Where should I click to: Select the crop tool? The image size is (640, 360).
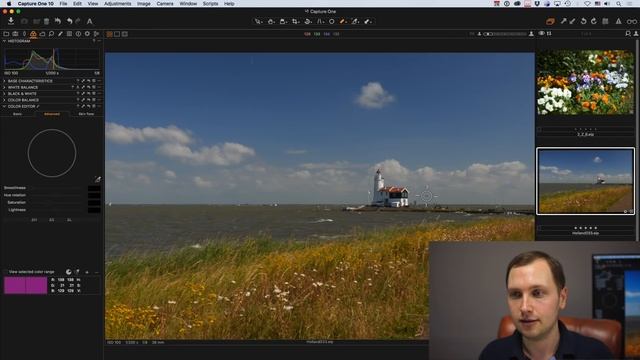[295, 21]
